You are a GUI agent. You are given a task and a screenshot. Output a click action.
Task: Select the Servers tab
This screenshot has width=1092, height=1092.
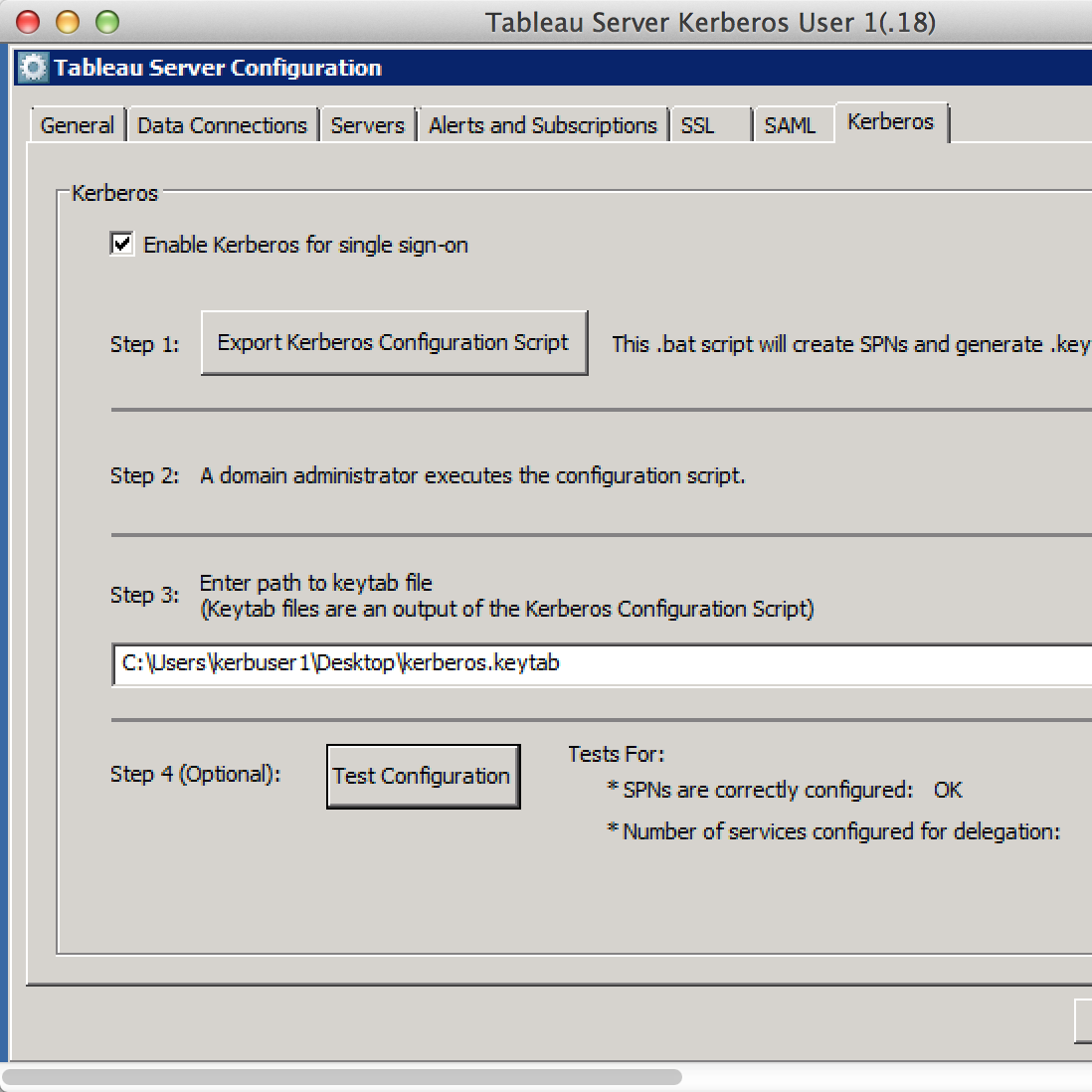367,125
